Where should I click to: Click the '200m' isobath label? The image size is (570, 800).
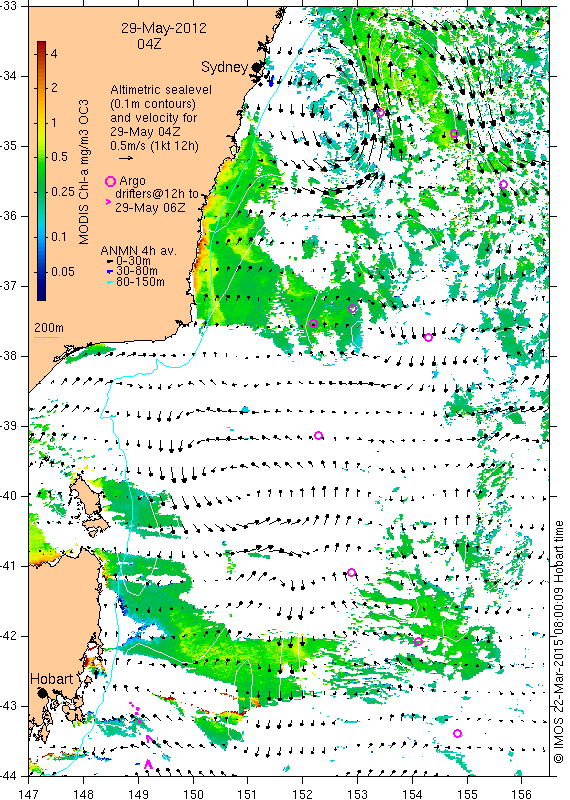point(48,327)
